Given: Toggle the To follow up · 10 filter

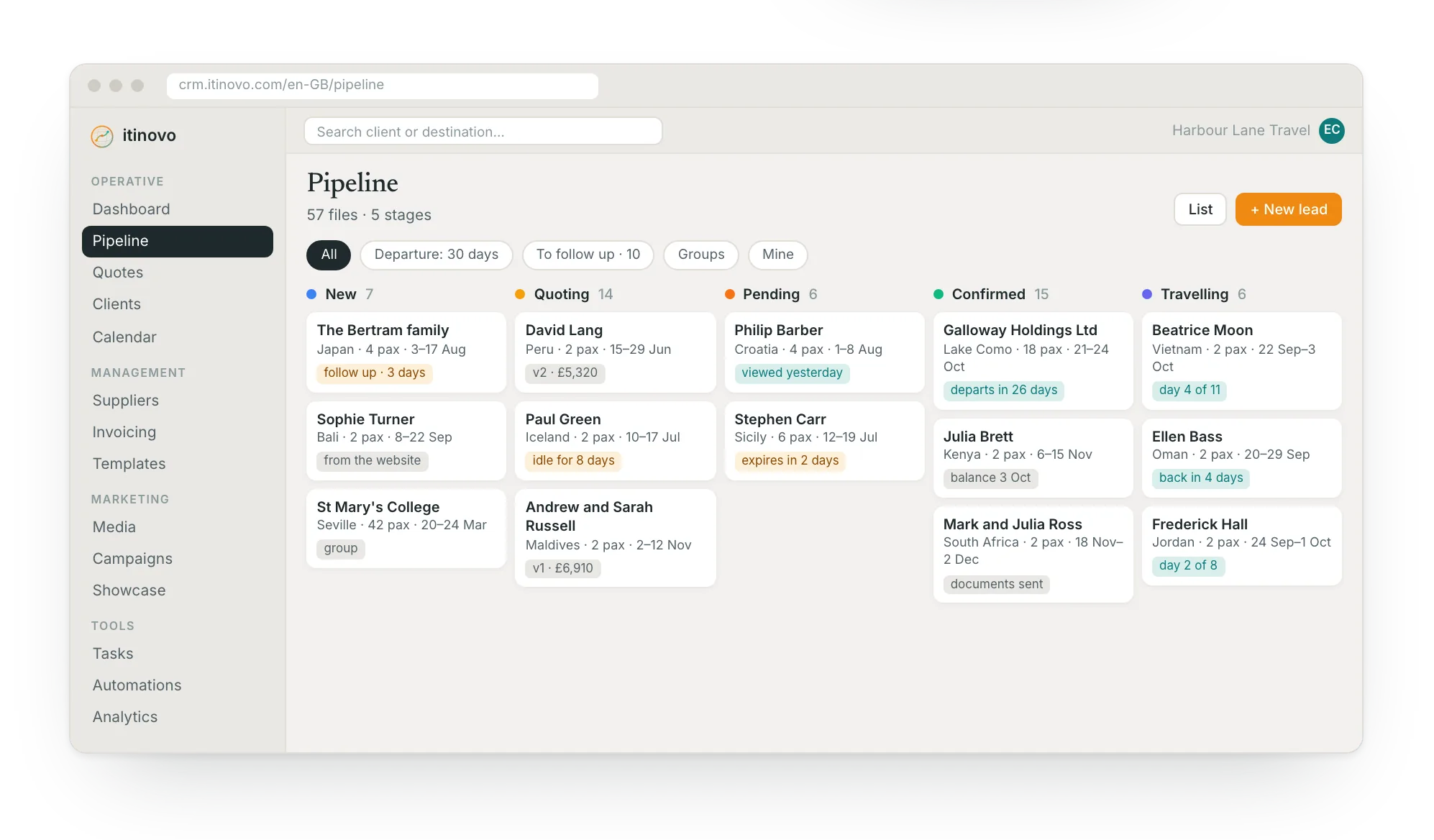Looking at the screenshot, I should pyautogui.click(x=588, y=255).
